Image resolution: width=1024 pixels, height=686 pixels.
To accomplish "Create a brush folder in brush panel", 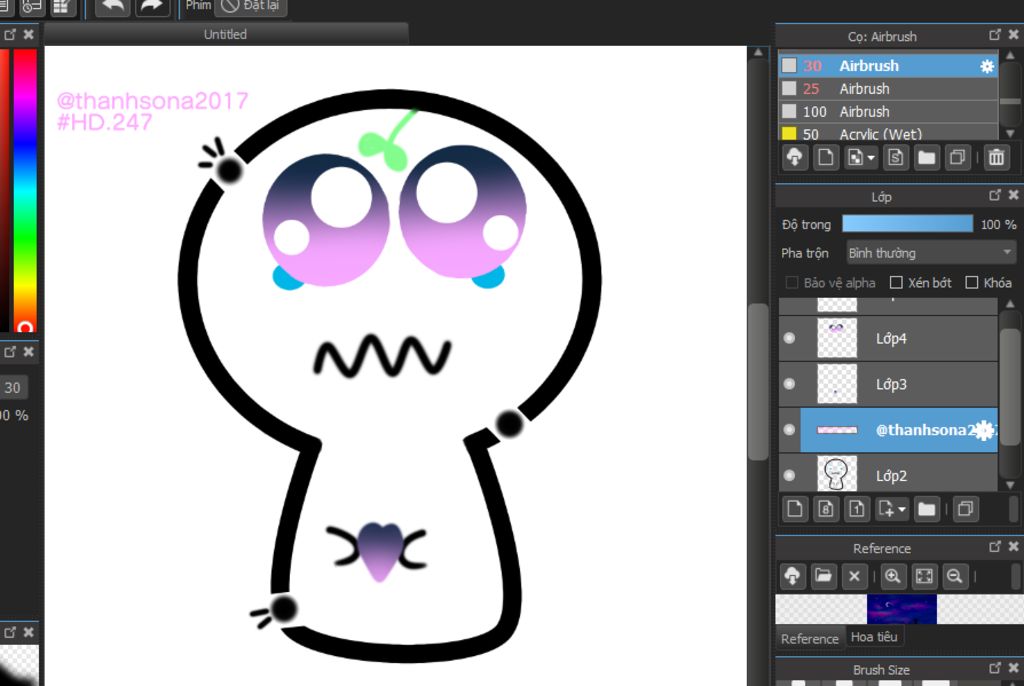I will pyautogui.click(x=926, y=157).
